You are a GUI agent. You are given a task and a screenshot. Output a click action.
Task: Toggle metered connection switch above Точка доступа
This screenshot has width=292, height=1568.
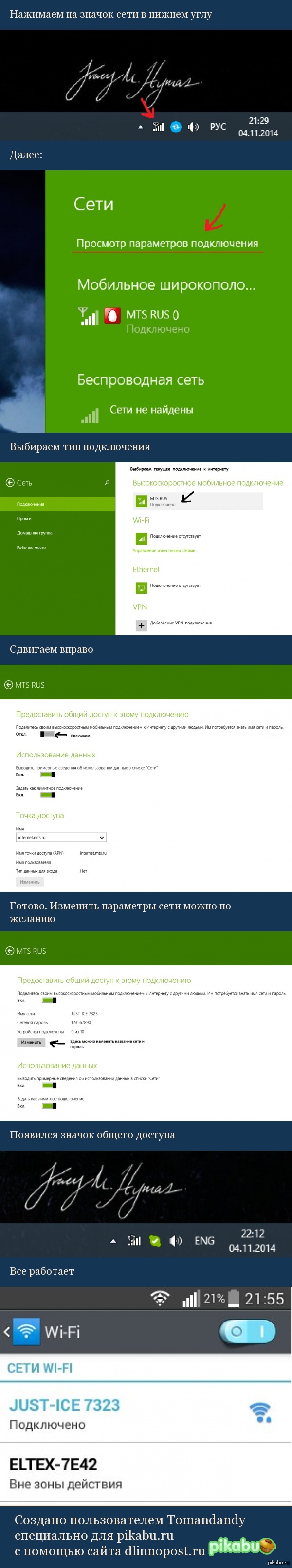pos(48,795)
